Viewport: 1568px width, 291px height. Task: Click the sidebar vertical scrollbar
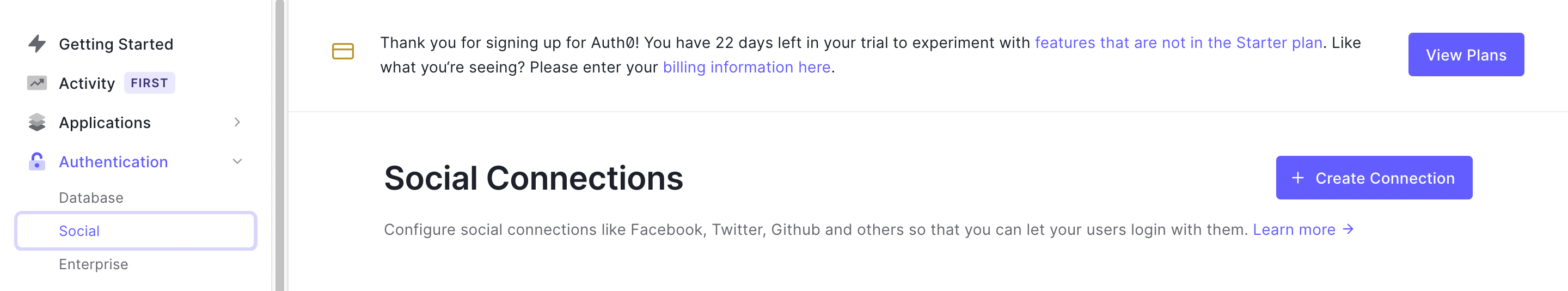point(279,146)
